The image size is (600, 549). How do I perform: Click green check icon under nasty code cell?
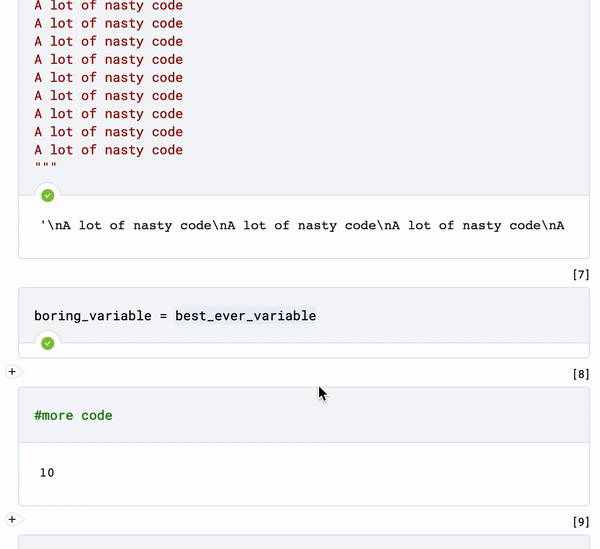tap(47, 195)
